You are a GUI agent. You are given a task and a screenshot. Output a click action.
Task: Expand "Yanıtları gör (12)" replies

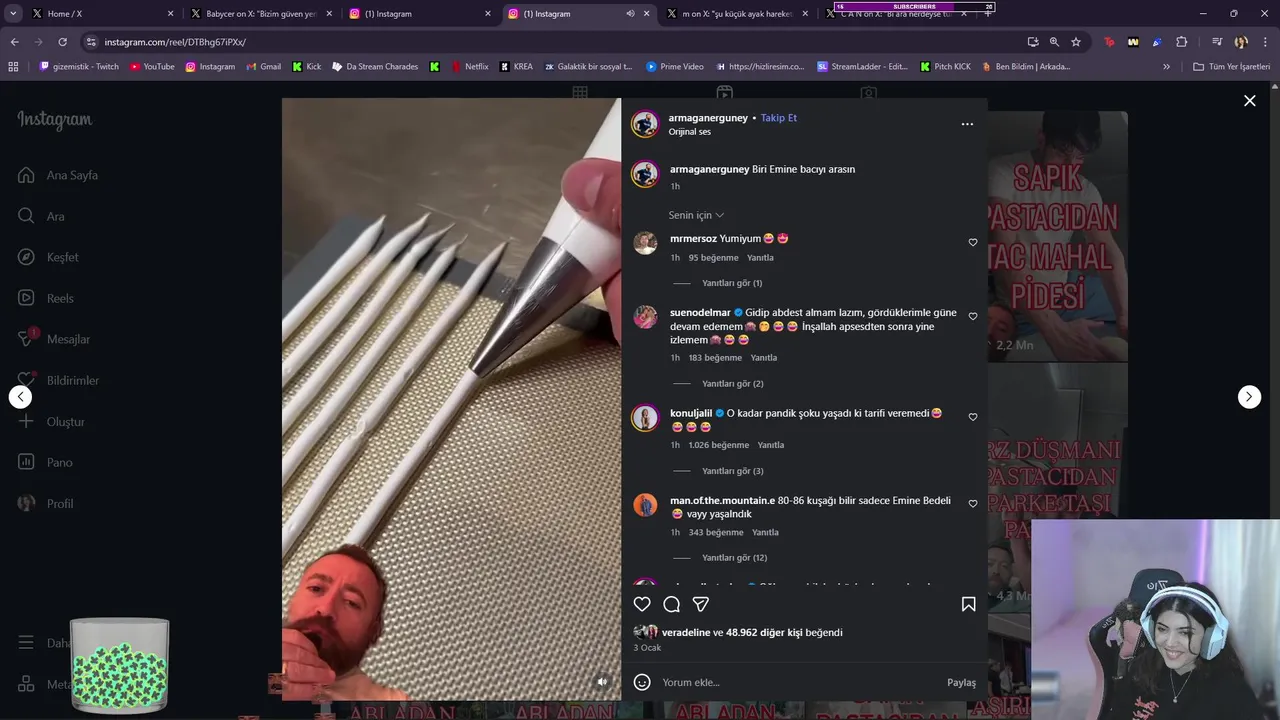click(734, 558)
